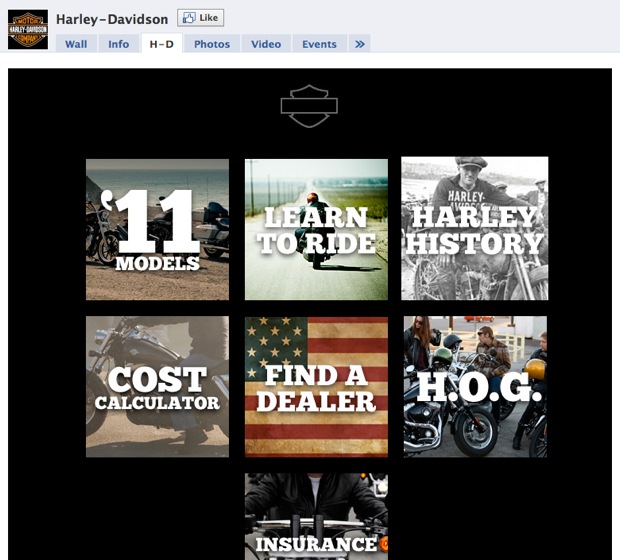Select the H-D tab

(161, 44)
